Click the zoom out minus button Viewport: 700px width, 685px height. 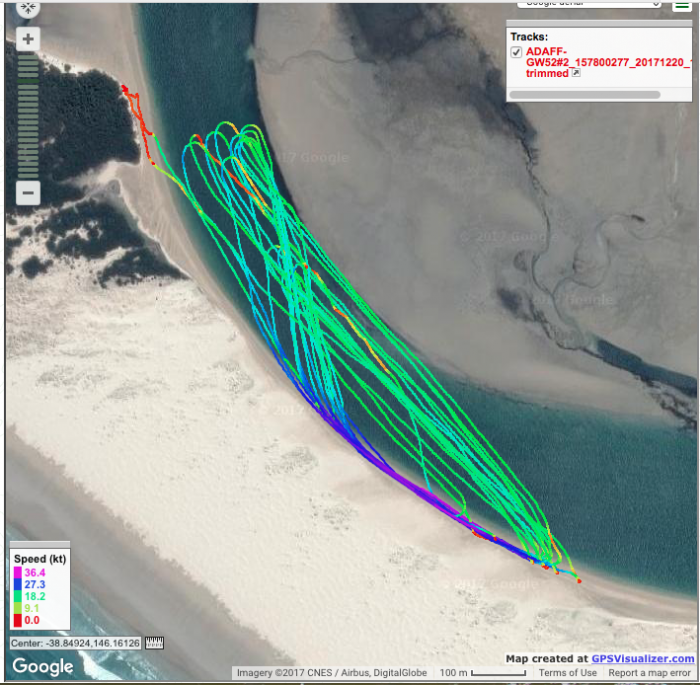tap(28, 193)
